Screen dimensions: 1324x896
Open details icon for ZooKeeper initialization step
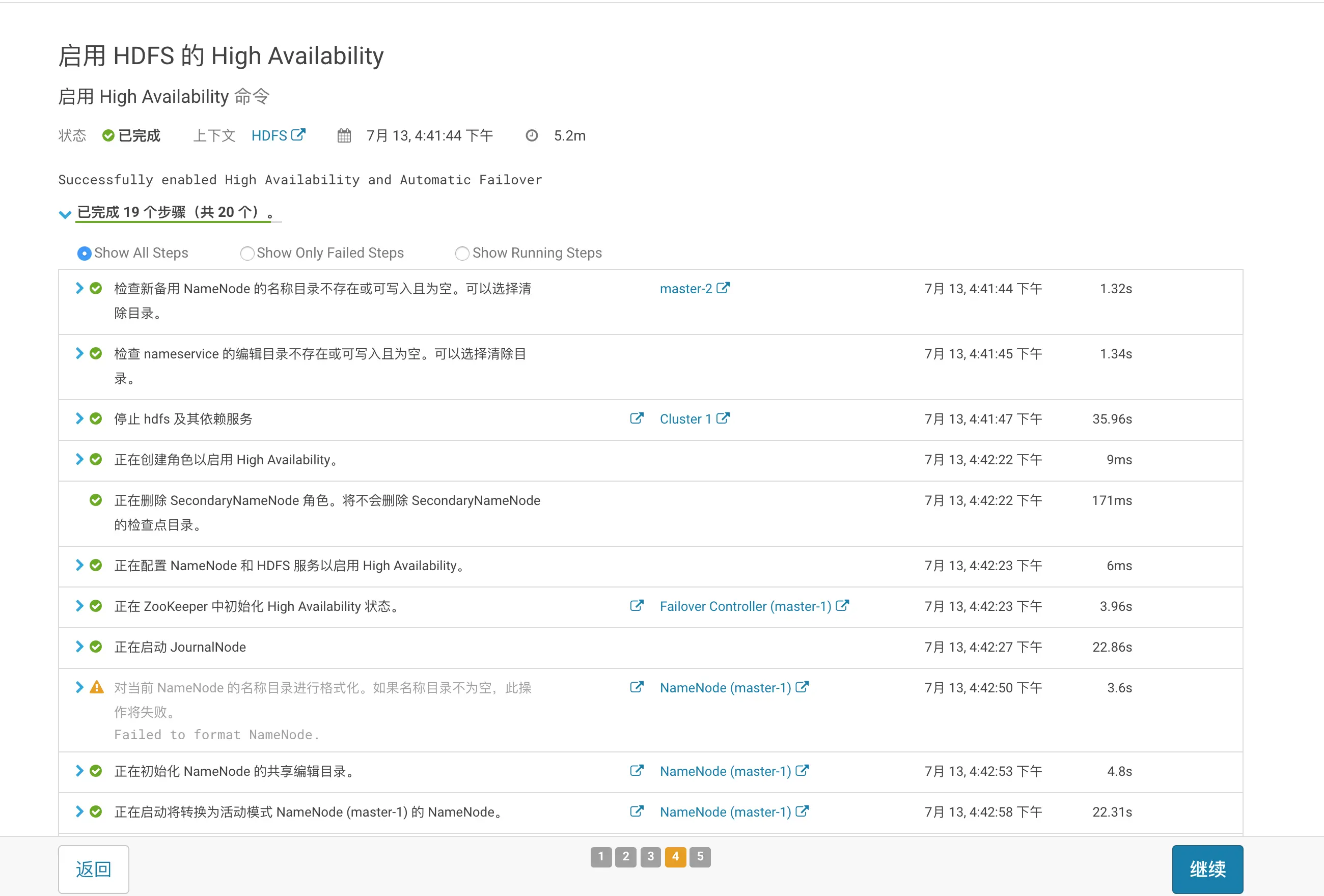637,606
